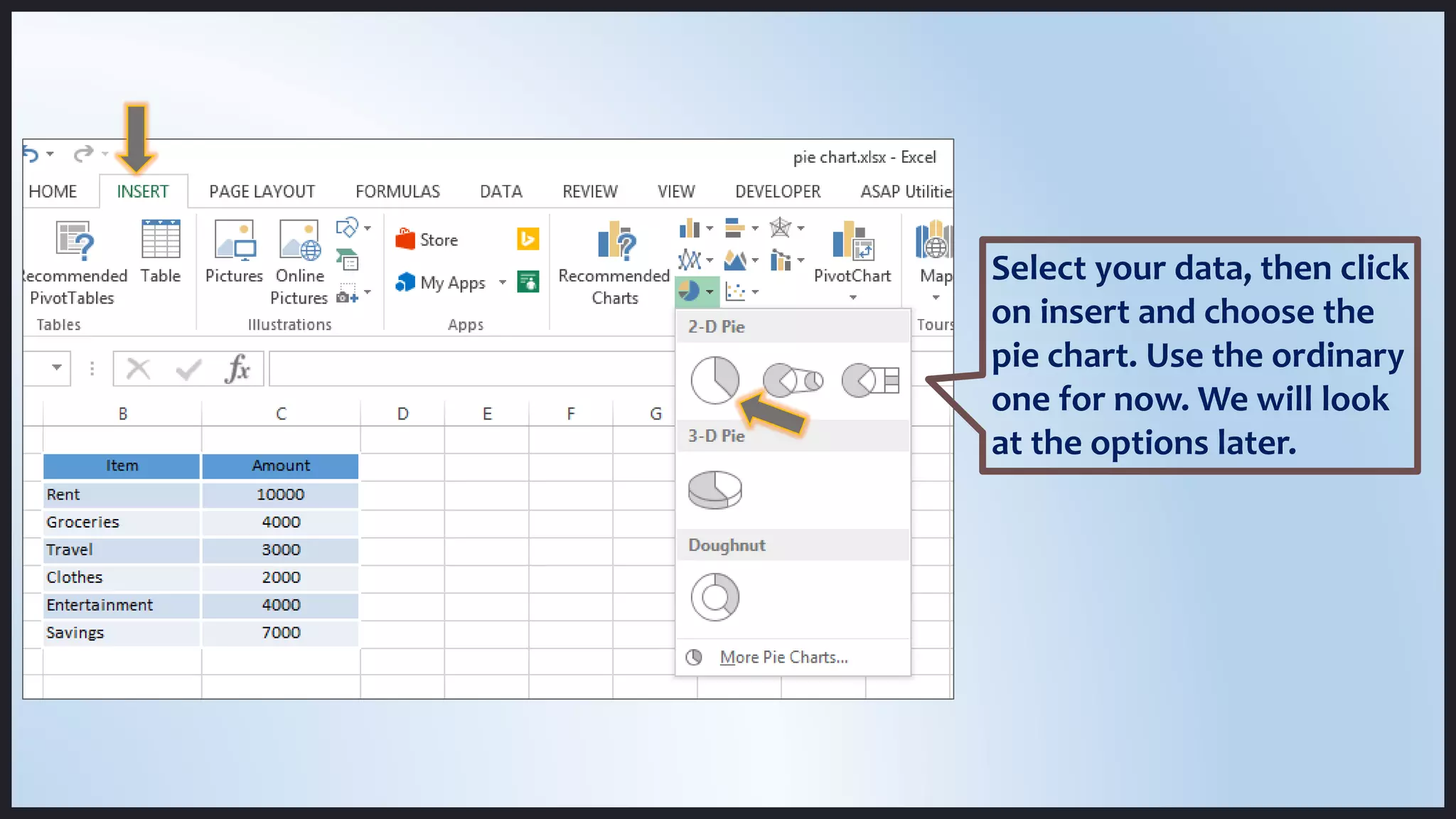Viewport: 1456px width, 819px height.
Task: Expand the Name Box dropdown
Action: (57, 368)
